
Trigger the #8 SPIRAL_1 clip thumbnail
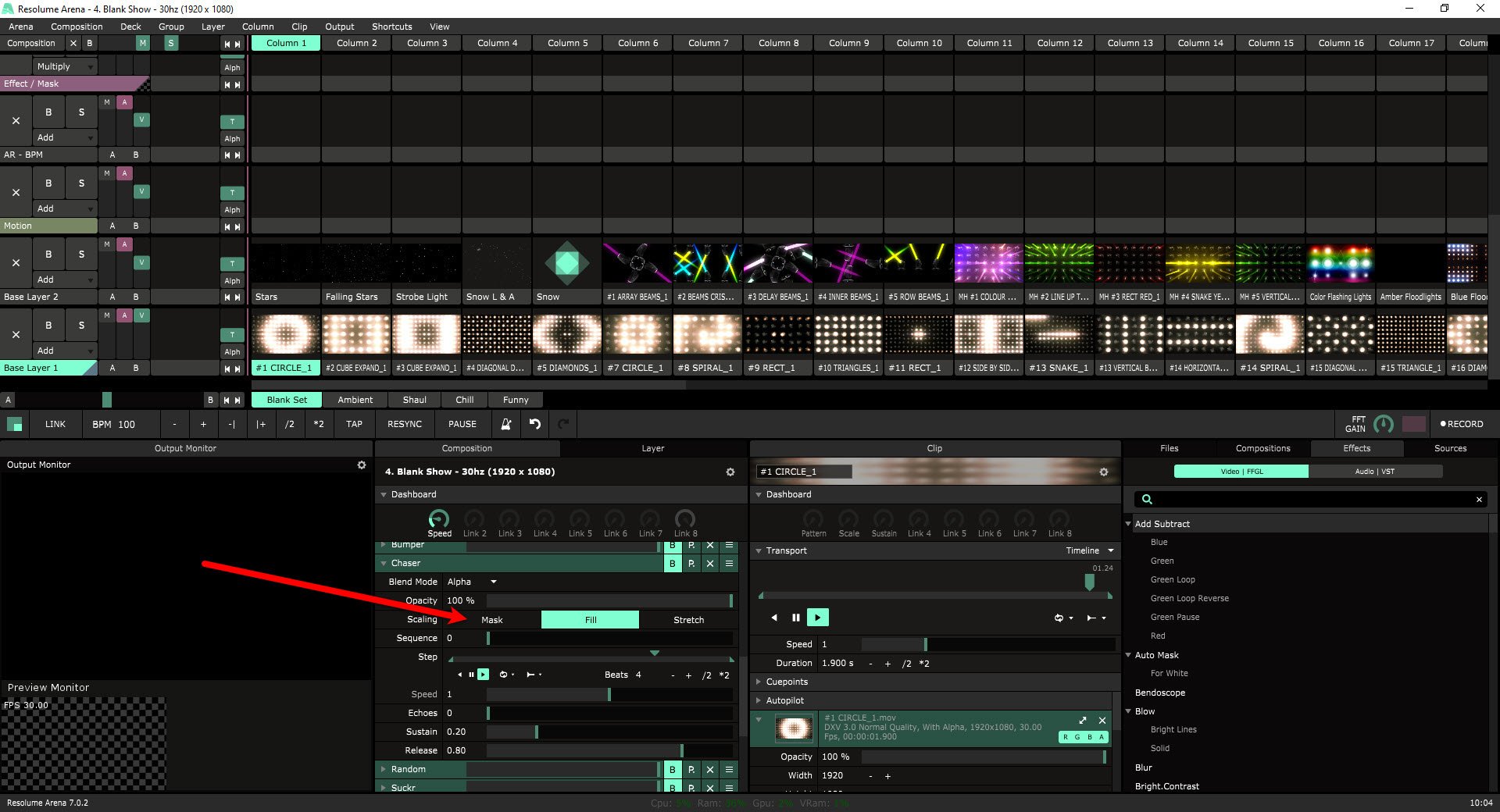(x=707, y=334)
